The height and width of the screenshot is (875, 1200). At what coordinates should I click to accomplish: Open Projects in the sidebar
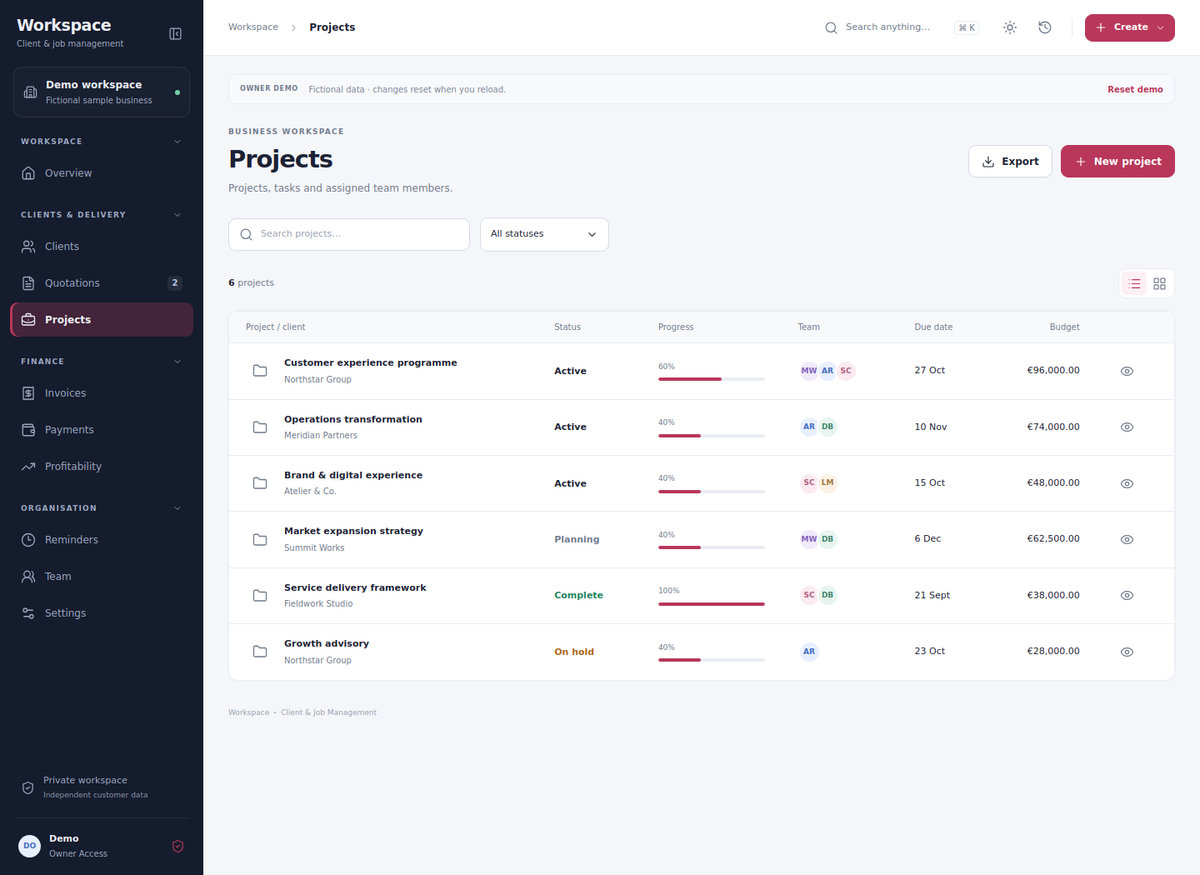102,320
